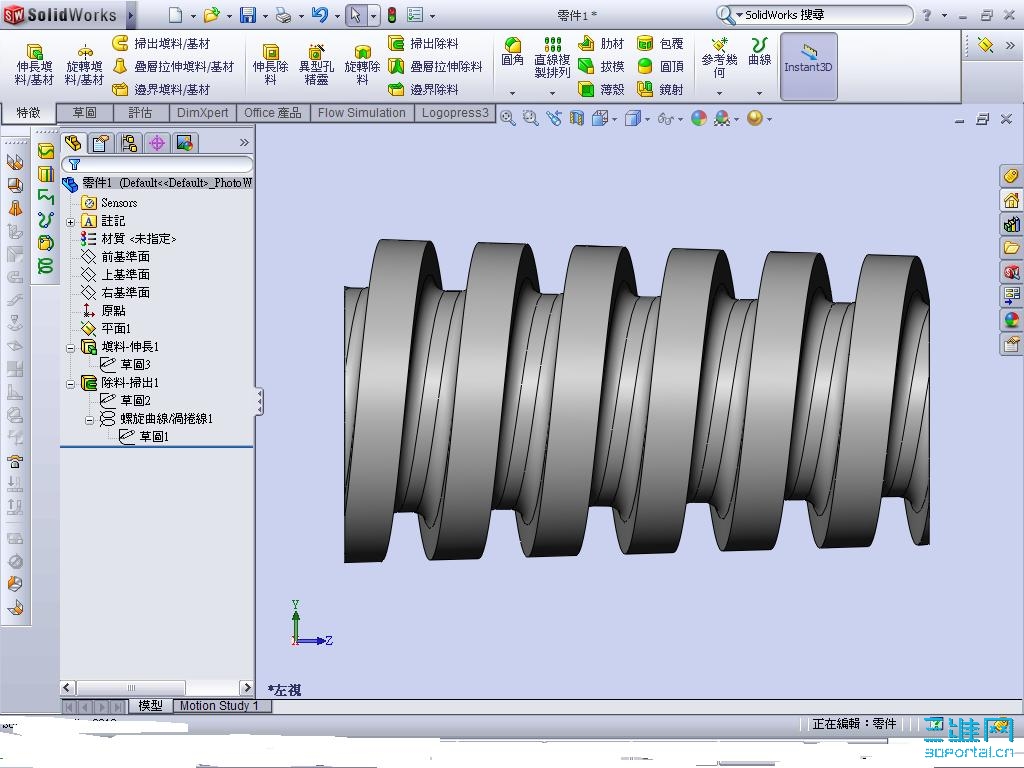Viewport: 1024px width, 768px height.
Task: Expand the 註記 (Annotations) tree node
Action: [x=71, y=222]
